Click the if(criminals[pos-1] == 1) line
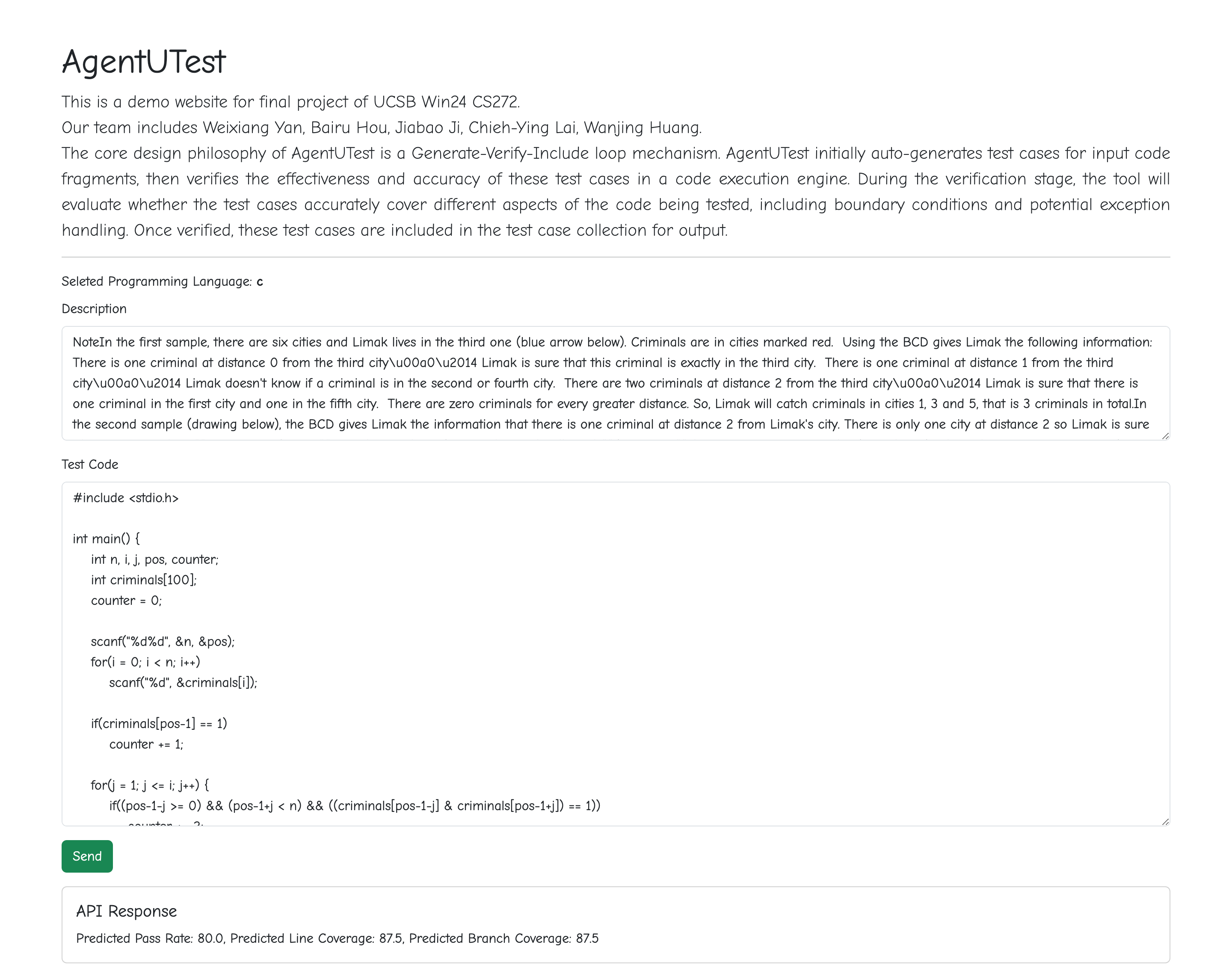The width and height of the screenshot is (1232, 977). [159, 723]
